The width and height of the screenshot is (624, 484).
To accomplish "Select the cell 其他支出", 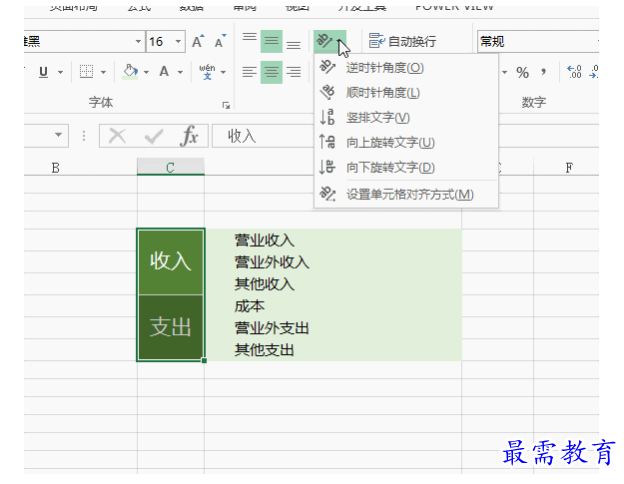I will (x=333, y=350).
